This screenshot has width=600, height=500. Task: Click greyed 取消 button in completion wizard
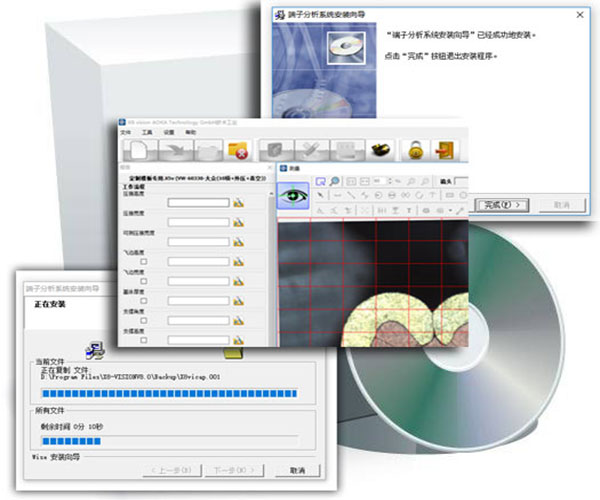(562, 205)
